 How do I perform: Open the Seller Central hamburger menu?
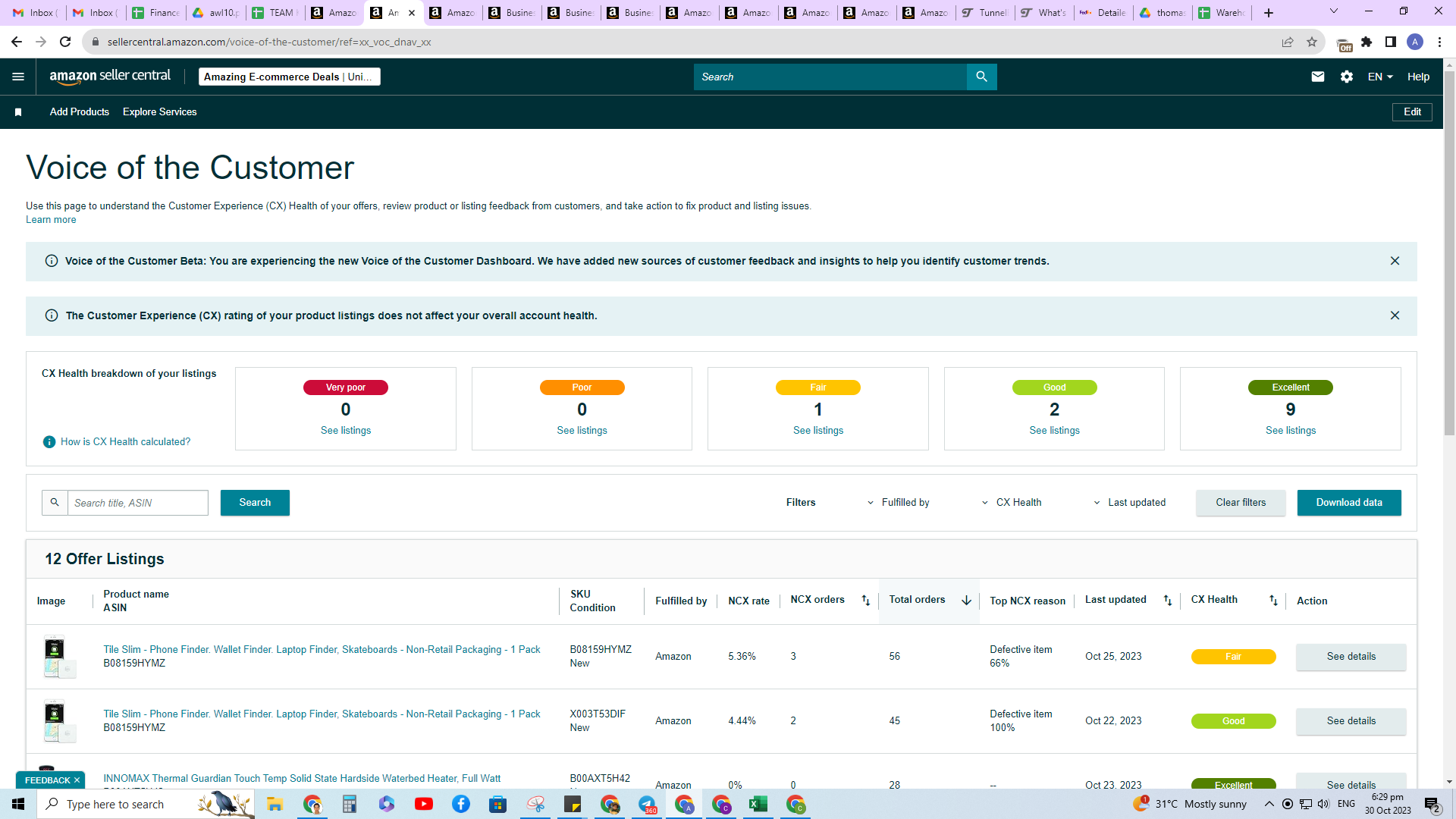(18, 77)
